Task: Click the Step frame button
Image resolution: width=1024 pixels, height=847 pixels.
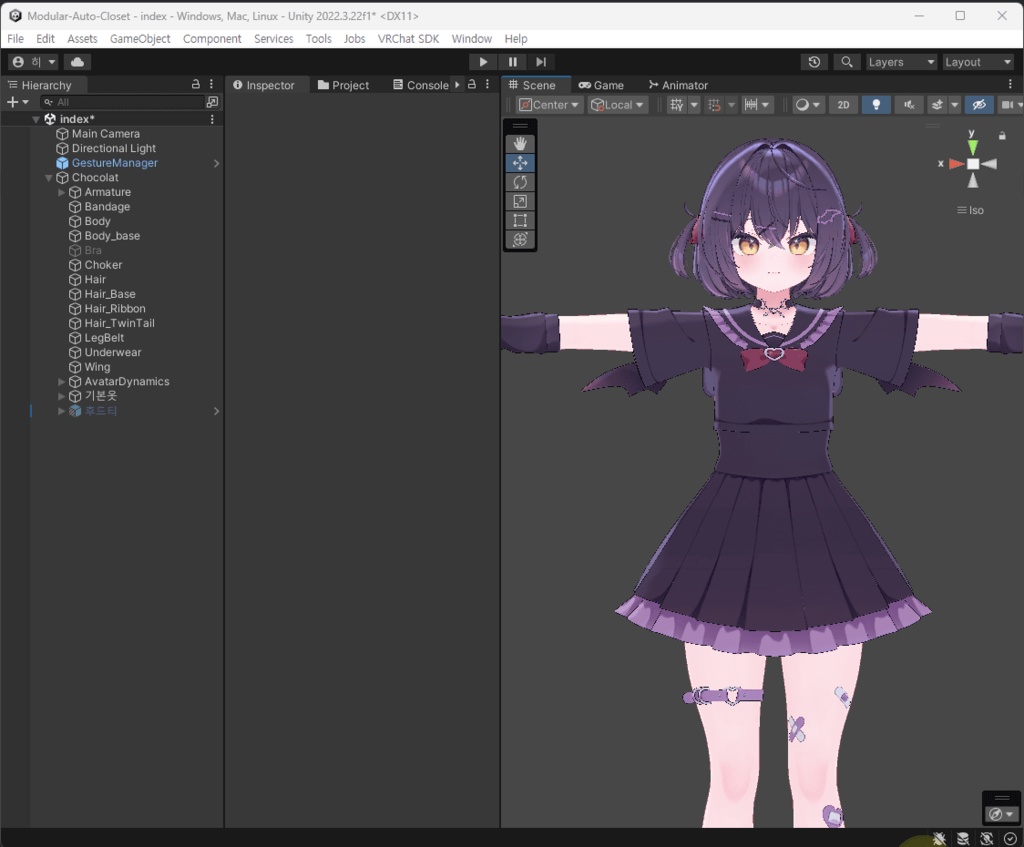Action: point(540,62)
